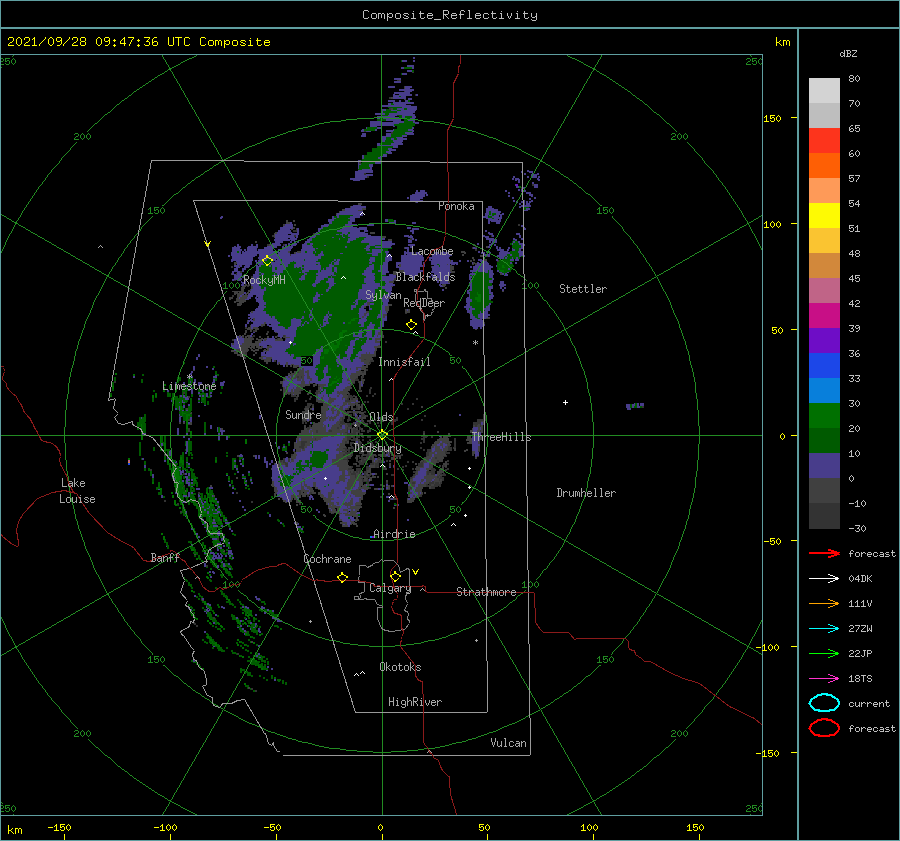Click yellow diamond marker above Calgary label
Image resolution: width=900 pixels, height=841 pixels.
click(395, 576)
